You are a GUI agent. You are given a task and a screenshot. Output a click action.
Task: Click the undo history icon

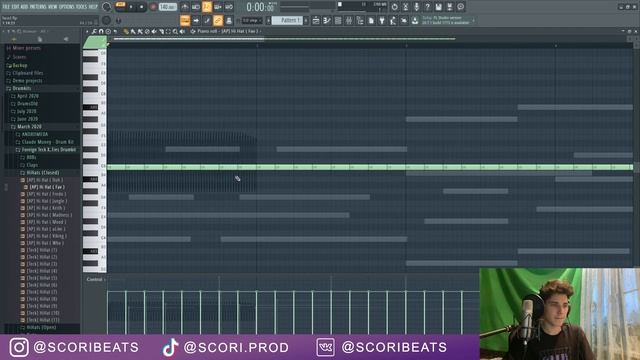pos(394,7)
